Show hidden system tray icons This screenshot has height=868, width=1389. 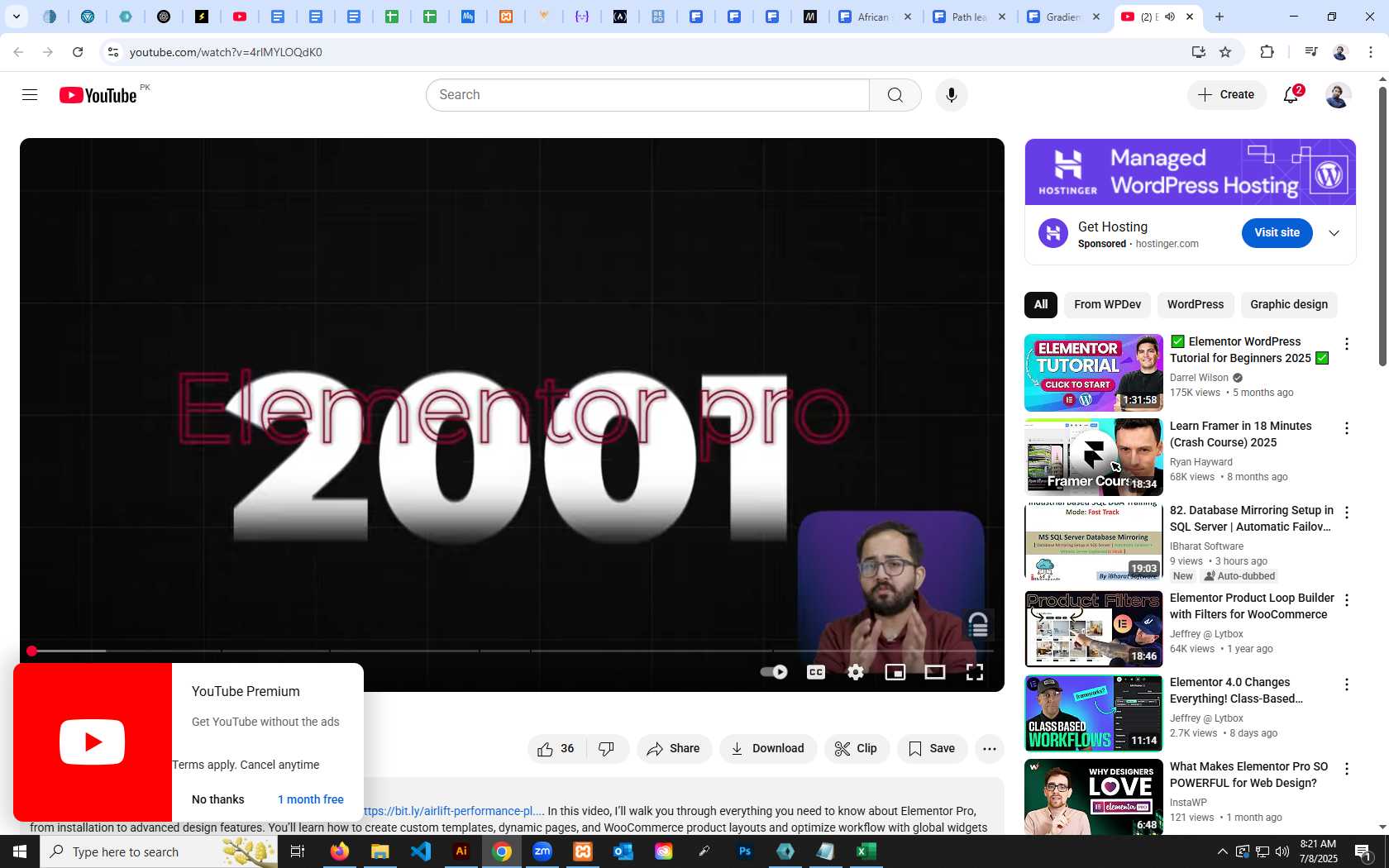[x=1222, y=851]
